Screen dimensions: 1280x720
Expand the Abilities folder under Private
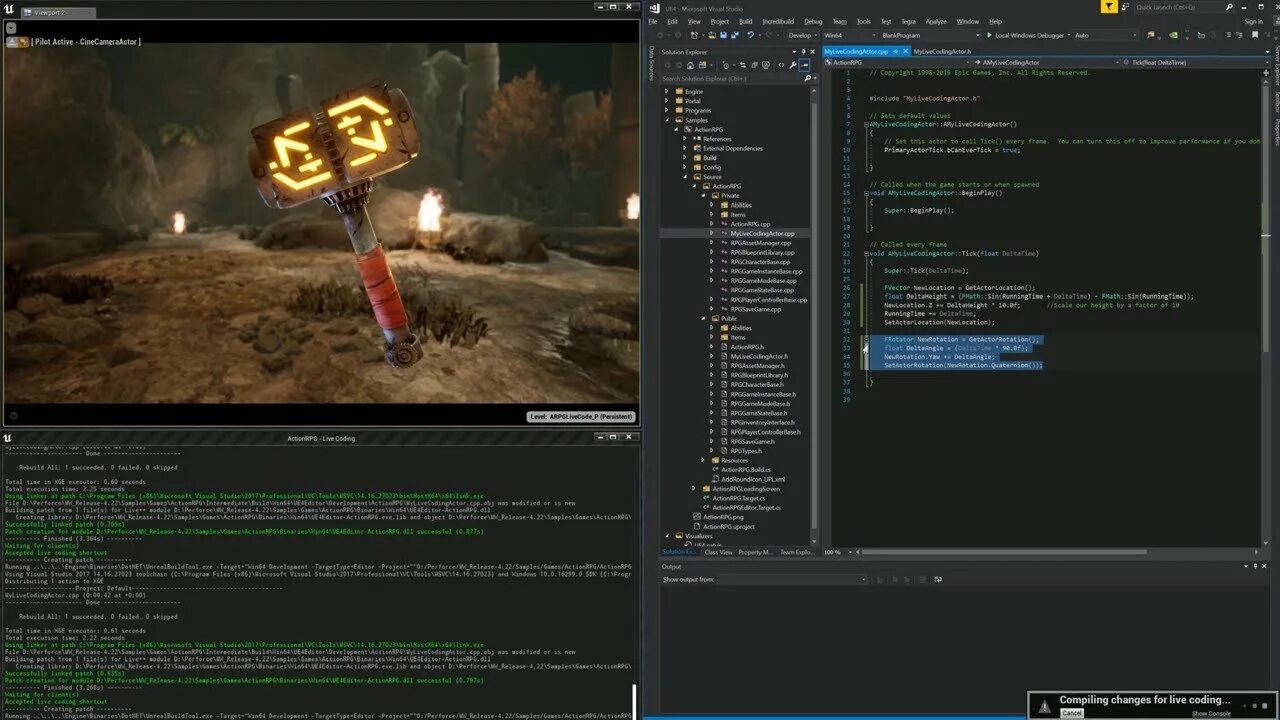[712, 205]
